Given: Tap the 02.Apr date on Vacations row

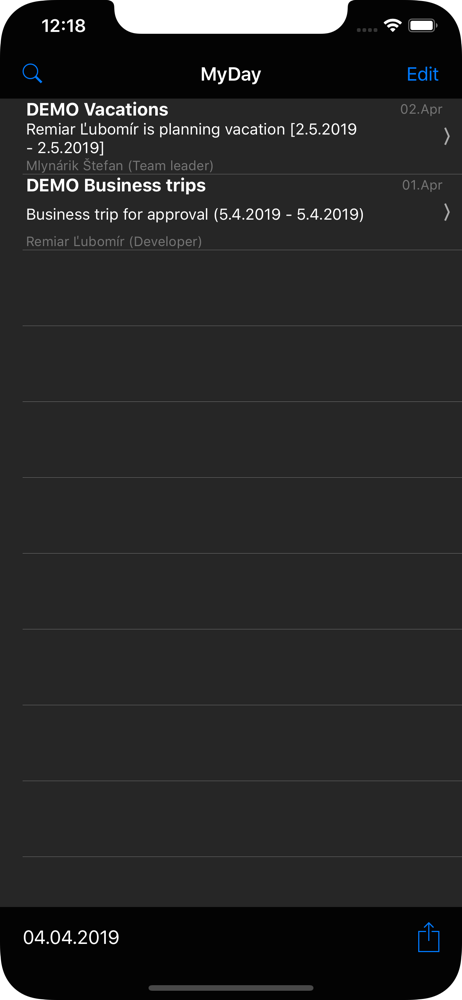Looking at the screenshot, I should pyautogui.click(x=421, y=110).
